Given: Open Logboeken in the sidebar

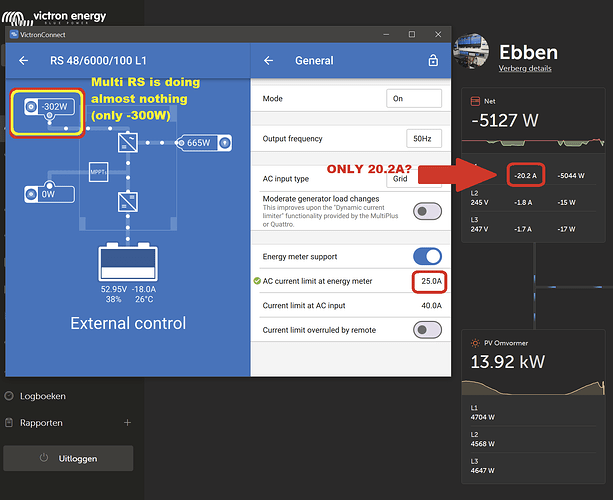Looking at the screenshot, I should (43, 396).
